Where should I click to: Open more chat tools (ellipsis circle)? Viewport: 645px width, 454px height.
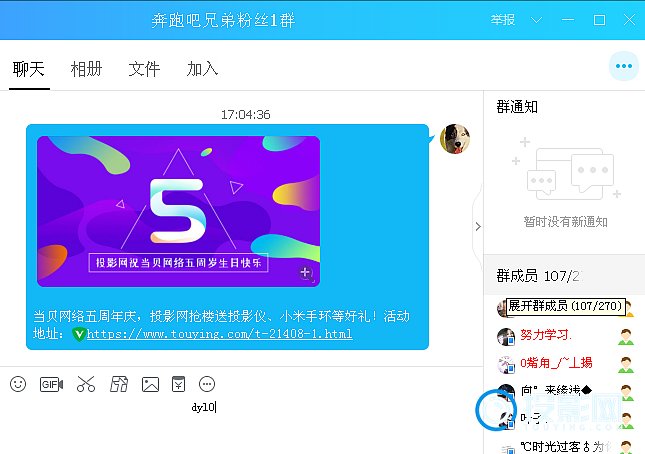point(208,384)
